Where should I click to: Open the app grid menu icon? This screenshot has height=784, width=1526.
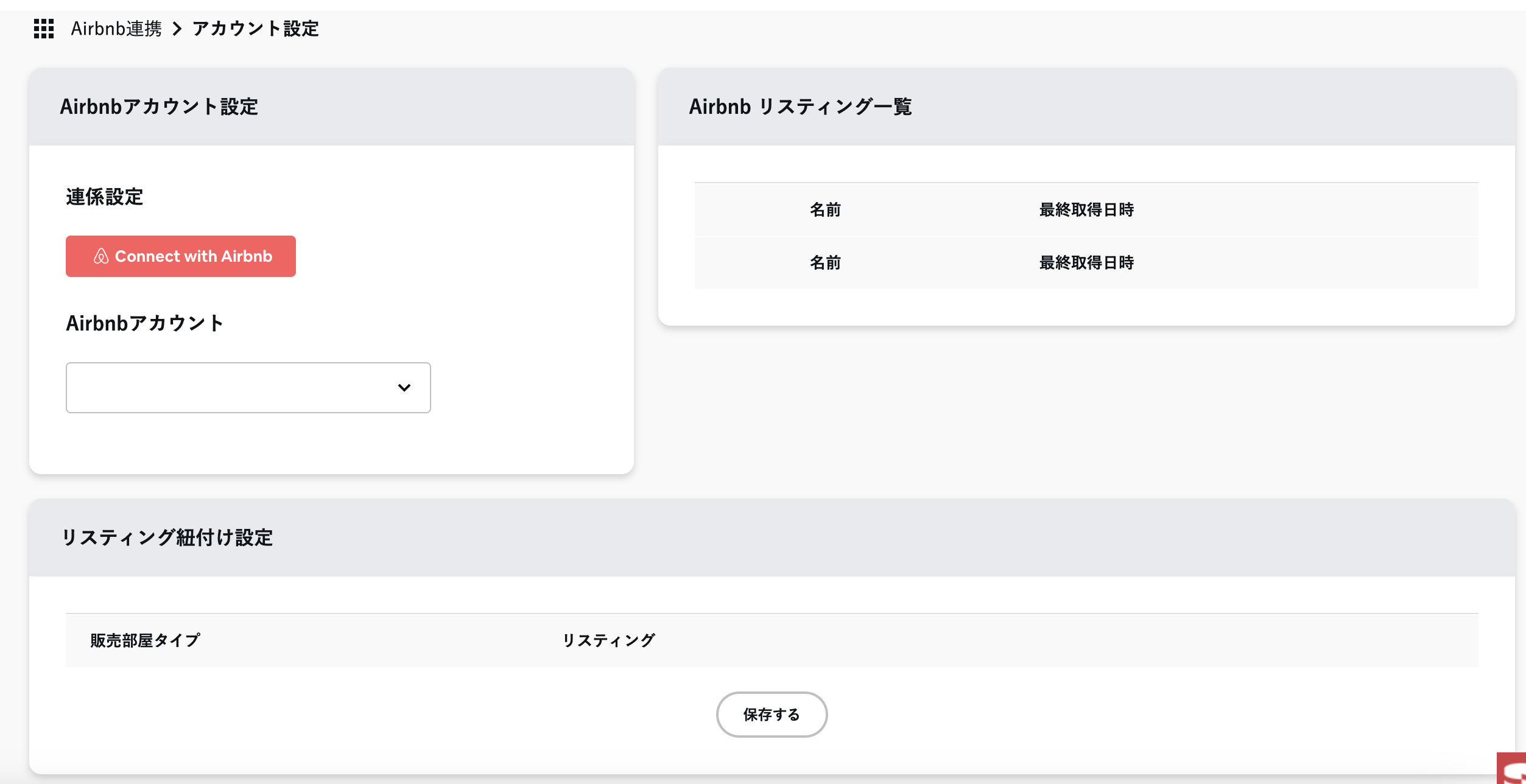44,29
